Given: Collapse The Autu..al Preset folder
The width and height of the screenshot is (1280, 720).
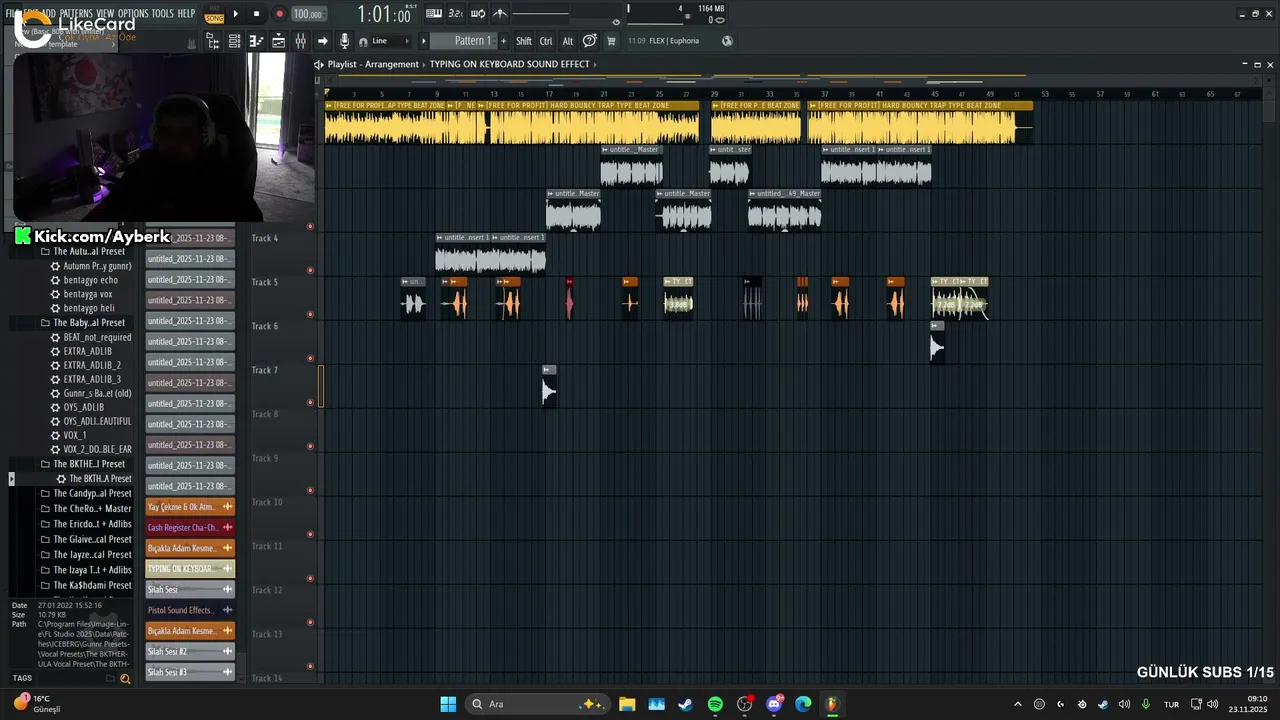Looking at the screenshot, I should click(x=82, y=251).
